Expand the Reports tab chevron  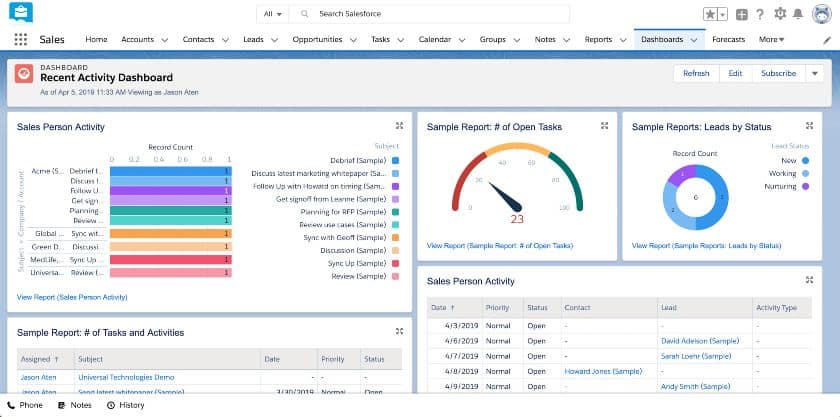pyautogui.click(x=623, y=40)
